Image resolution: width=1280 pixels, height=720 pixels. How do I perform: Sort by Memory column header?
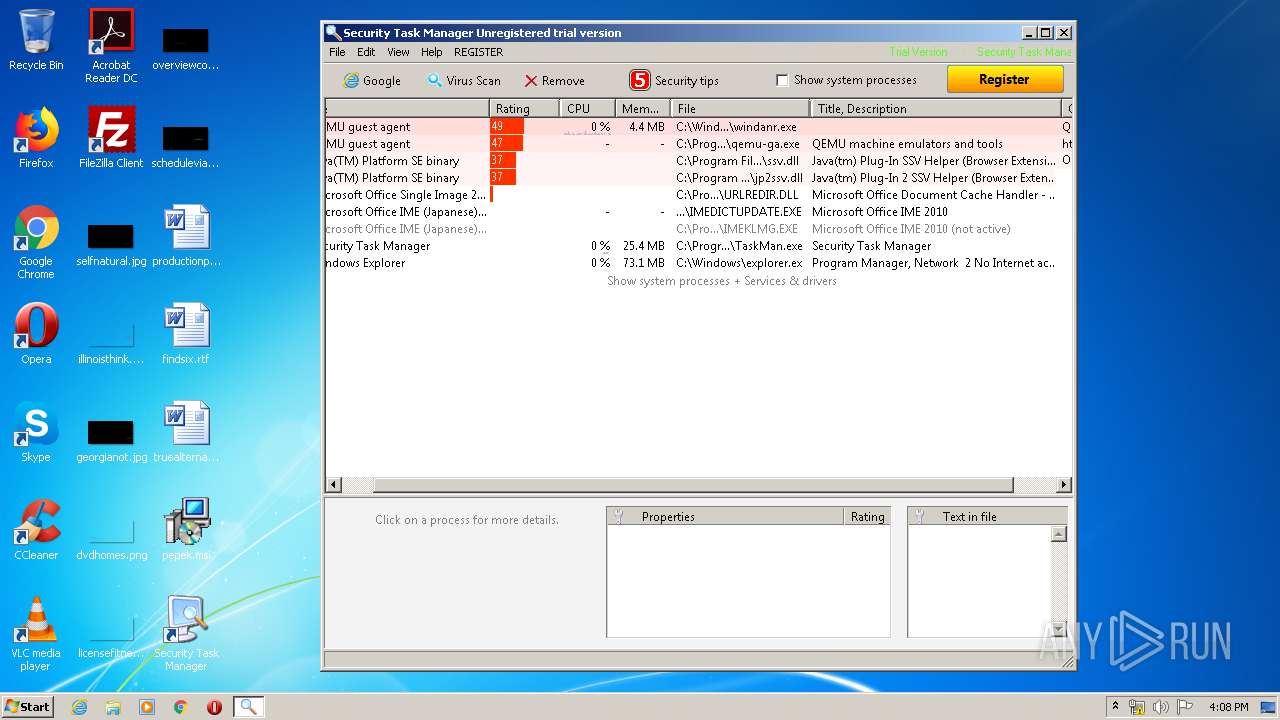[x=643, y=108]
